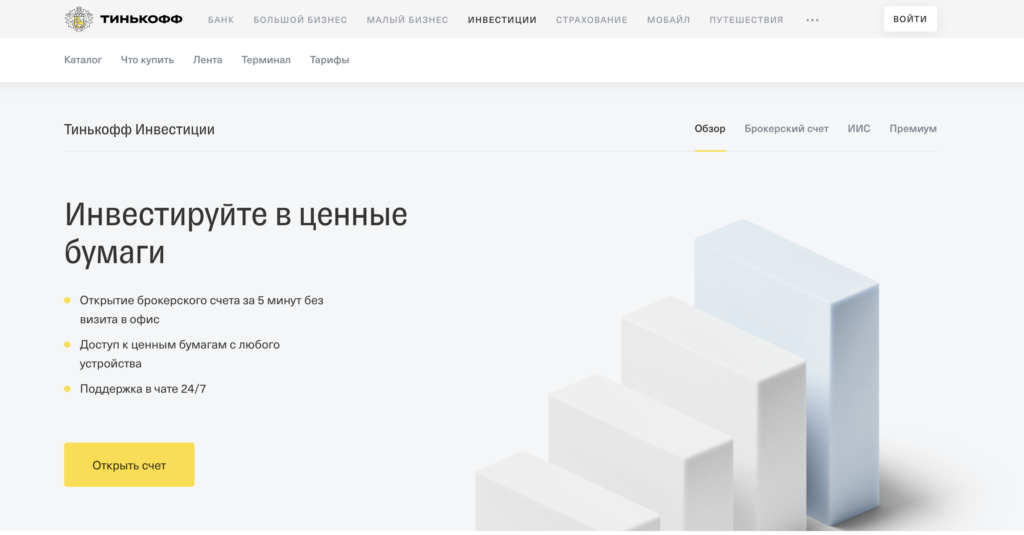This screenshot has width=1024, height=535.
Task: Open the Что купить link
Action: pos(147,59)
